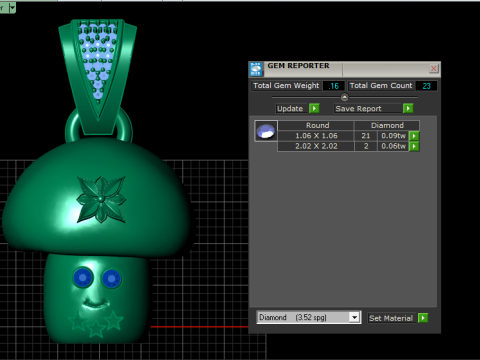This screenshot has width=480, height=360.
Task: Click the 0.06tw weight cell
Action: pyautogui.click(x=393, y=146)
